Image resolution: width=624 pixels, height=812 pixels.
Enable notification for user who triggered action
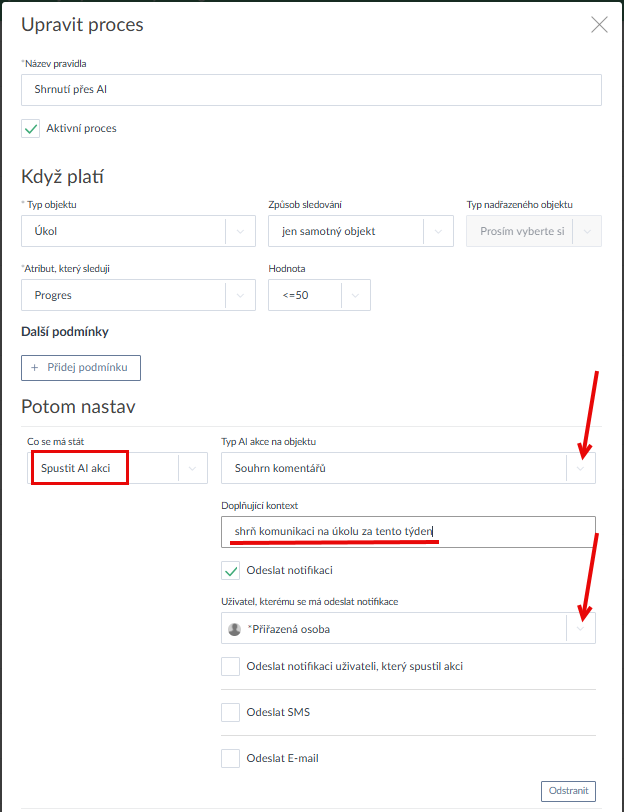pos(231,667)
